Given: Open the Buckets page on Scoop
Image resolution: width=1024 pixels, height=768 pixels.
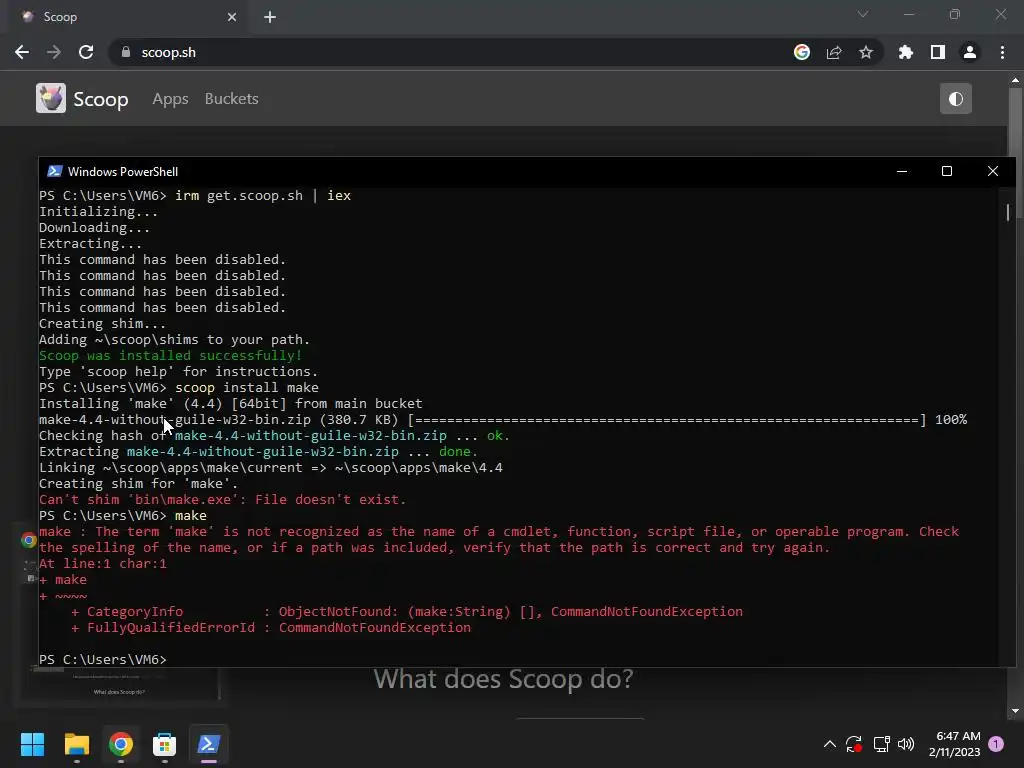Looking at the screenshot, I should (231, 99).
